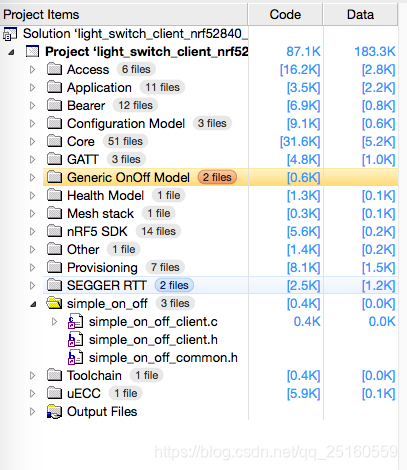Expand the Application folder
The image size is (407, 470).
[x=32, y=87]
